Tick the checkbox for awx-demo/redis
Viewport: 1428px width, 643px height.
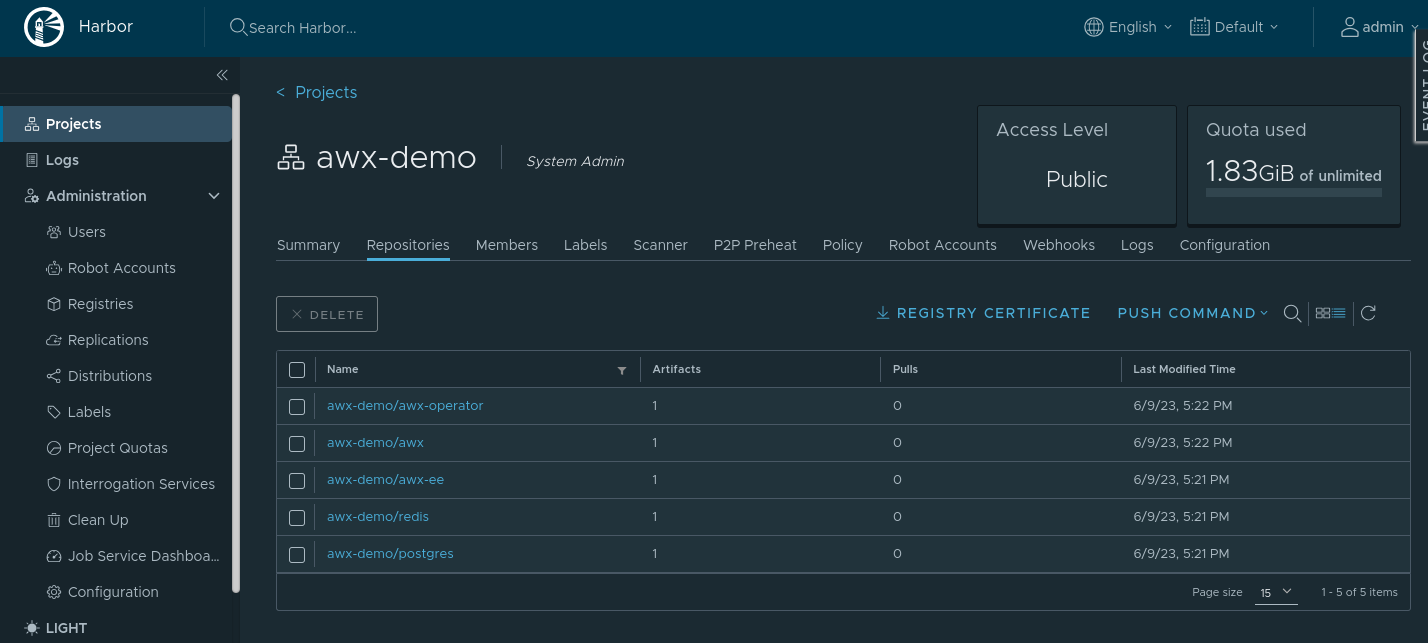coord(297,518)
